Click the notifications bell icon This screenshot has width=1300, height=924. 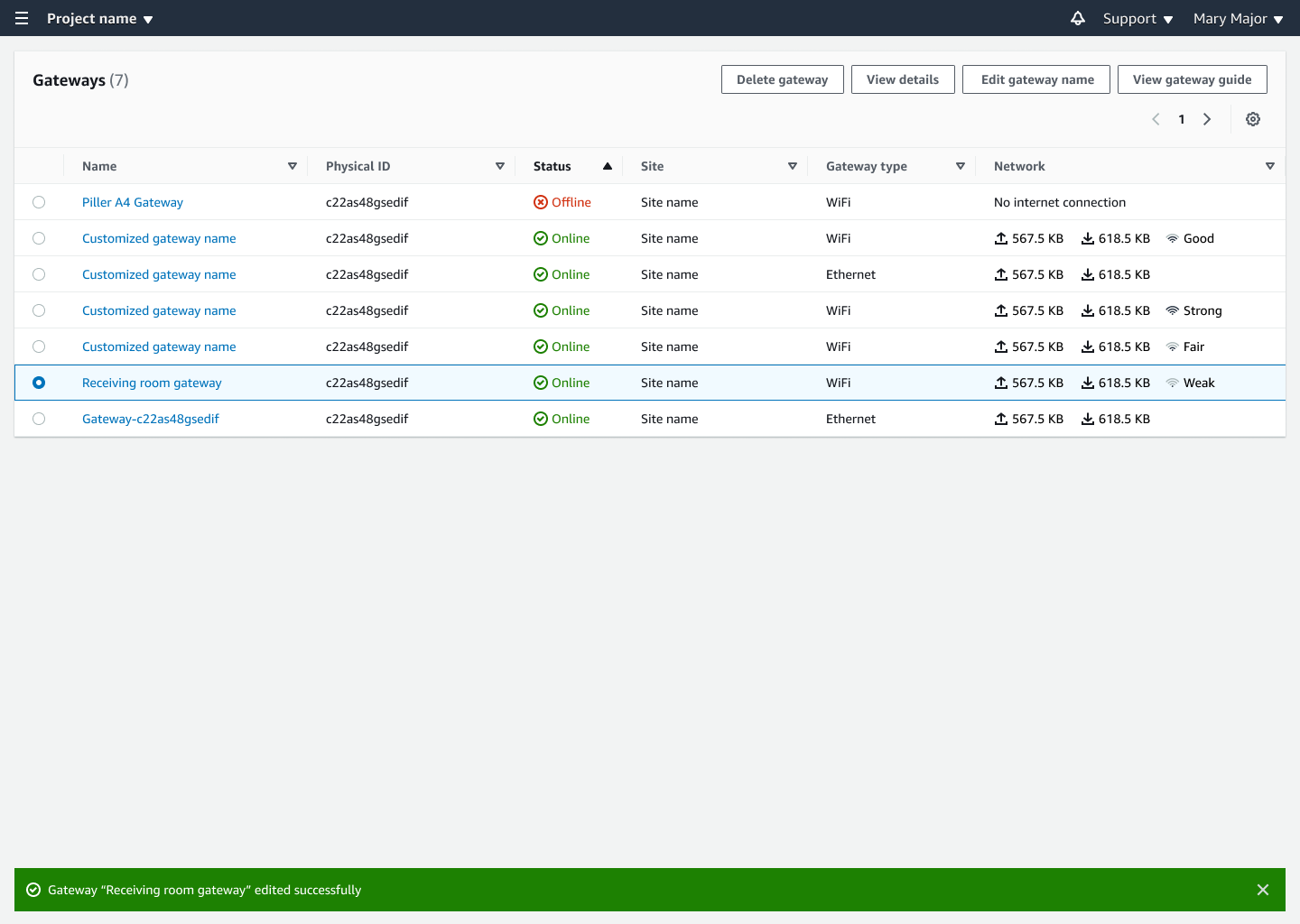pyautogui.click(x=1078, y=18)
